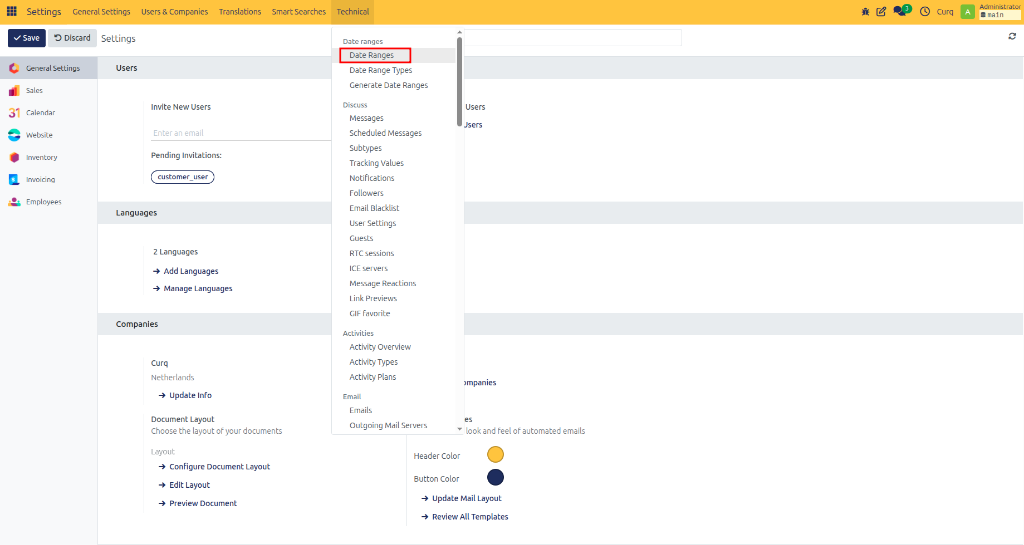Viewport: 1024px width, 545px height.
Task: Click the Technical menu scroll-down arrow
Action: [x=460, y=429]
